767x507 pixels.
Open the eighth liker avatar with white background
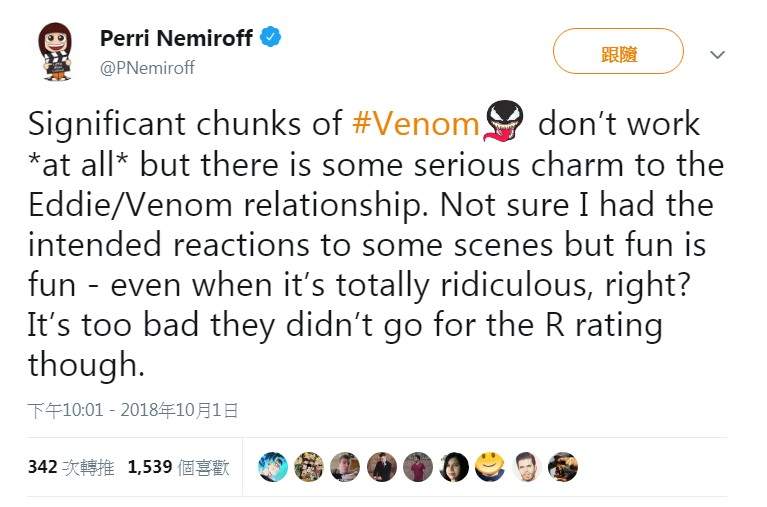tap(526, 466)
